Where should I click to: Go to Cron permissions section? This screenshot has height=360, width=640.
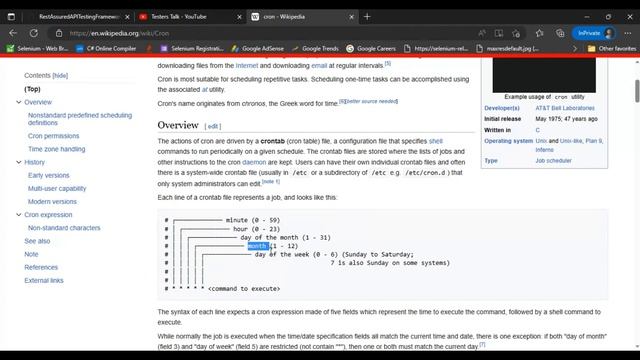[53, 136]
